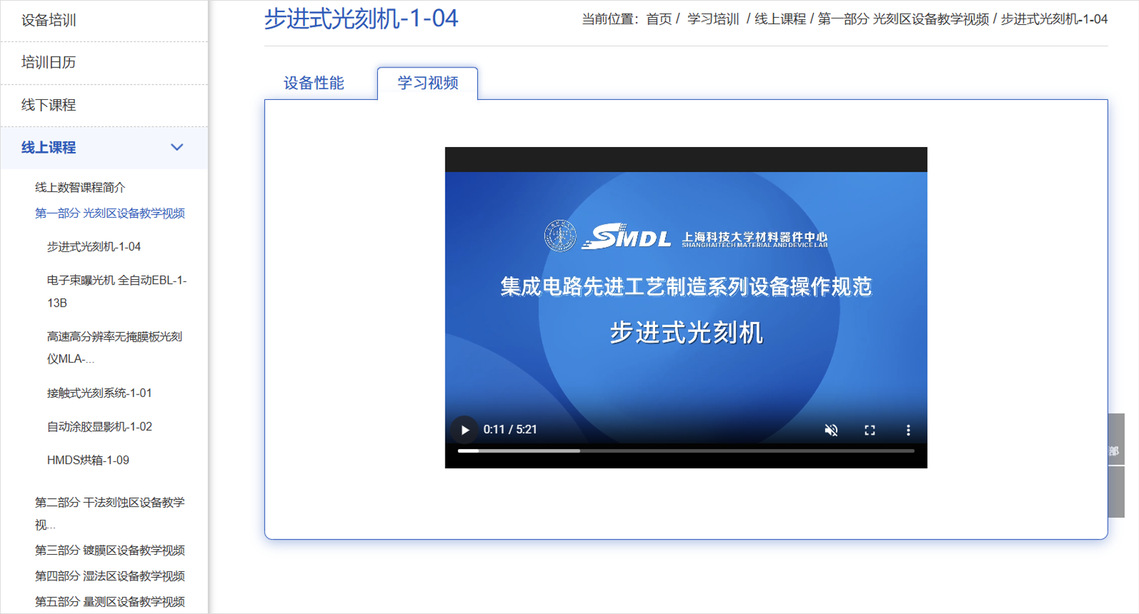Switch to the 设备性能 tab
1139x614 pixels.
click(x=314, y=83)
